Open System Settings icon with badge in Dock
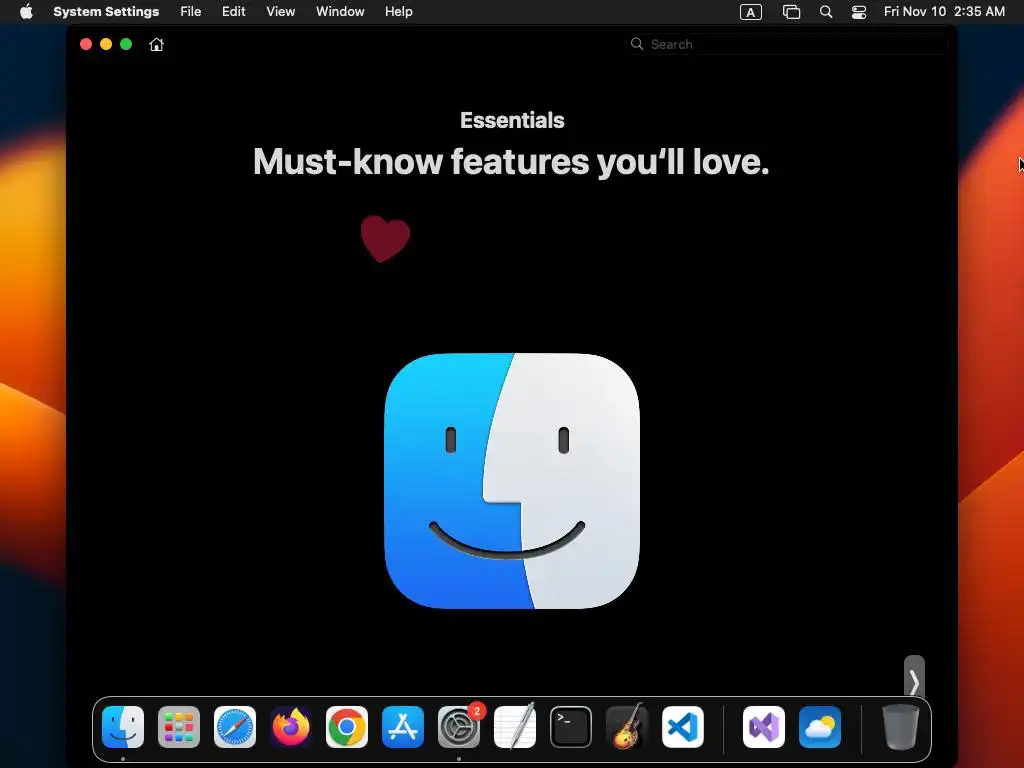The width and height of the screenshot is (1024, 768). [459, 727]
